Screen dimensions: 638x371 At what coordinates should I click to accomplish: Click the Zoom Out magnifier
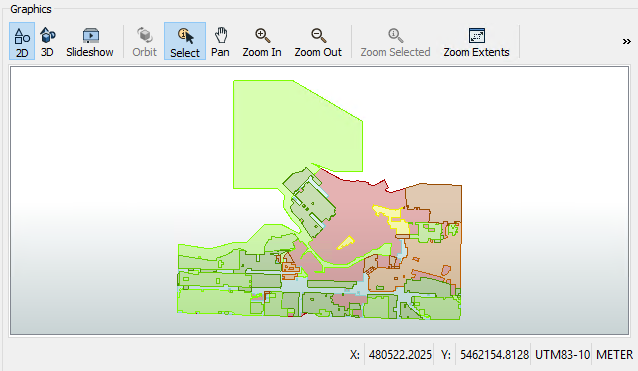coord(318,41)
